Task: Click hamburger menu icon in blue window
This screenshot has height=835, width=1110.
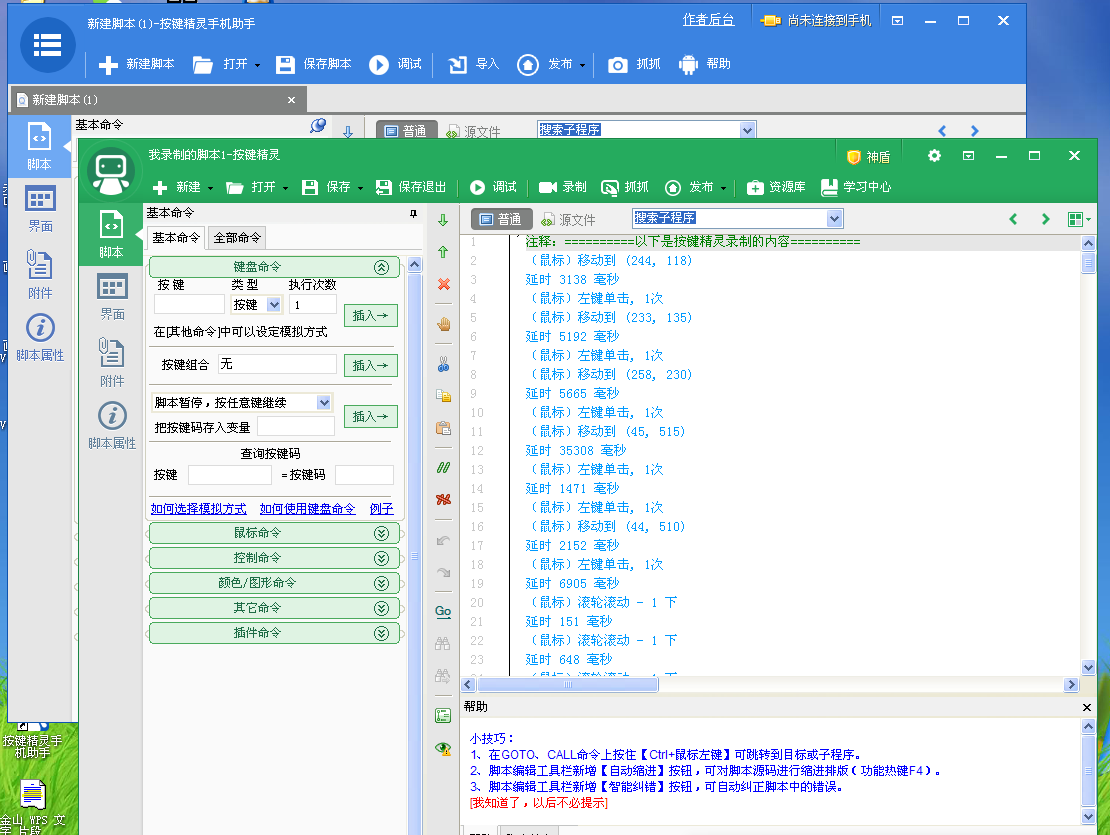Action: 47,45
